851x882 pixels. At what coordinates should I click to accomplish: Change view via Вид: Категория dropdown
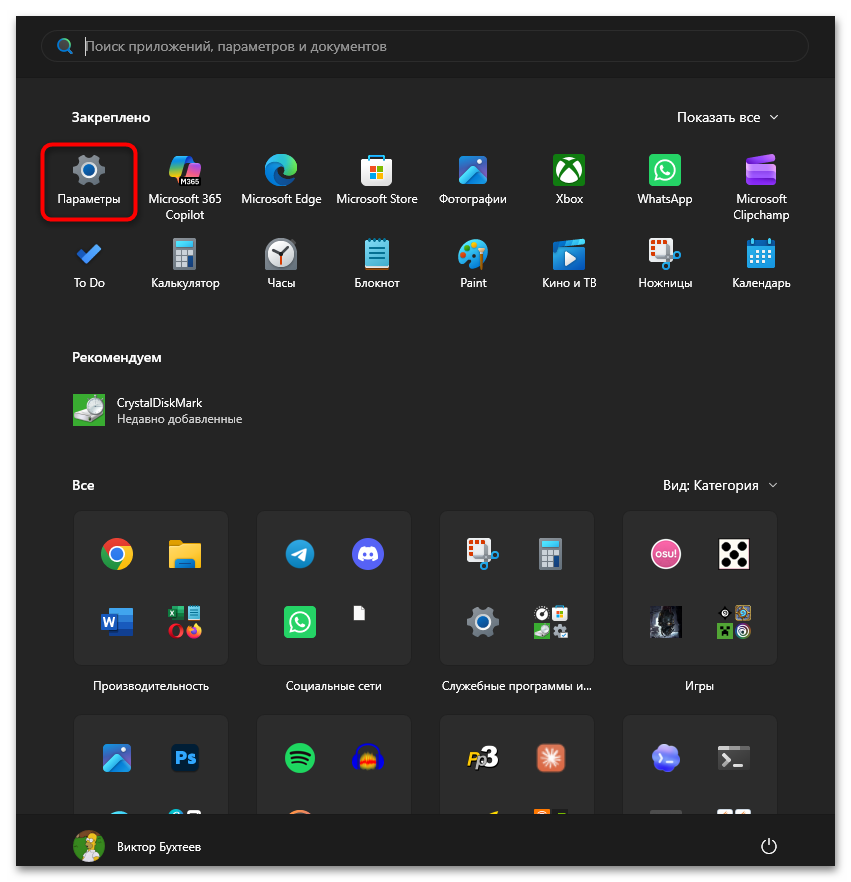(719, 485)
